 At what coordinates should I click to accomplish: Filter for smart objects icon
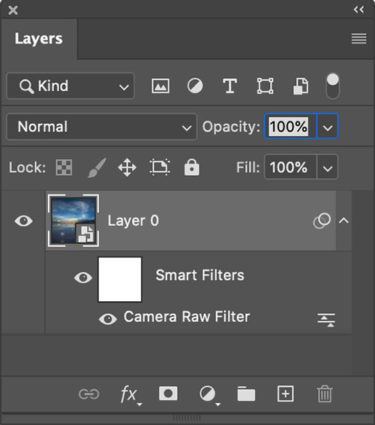coord(300,86)
